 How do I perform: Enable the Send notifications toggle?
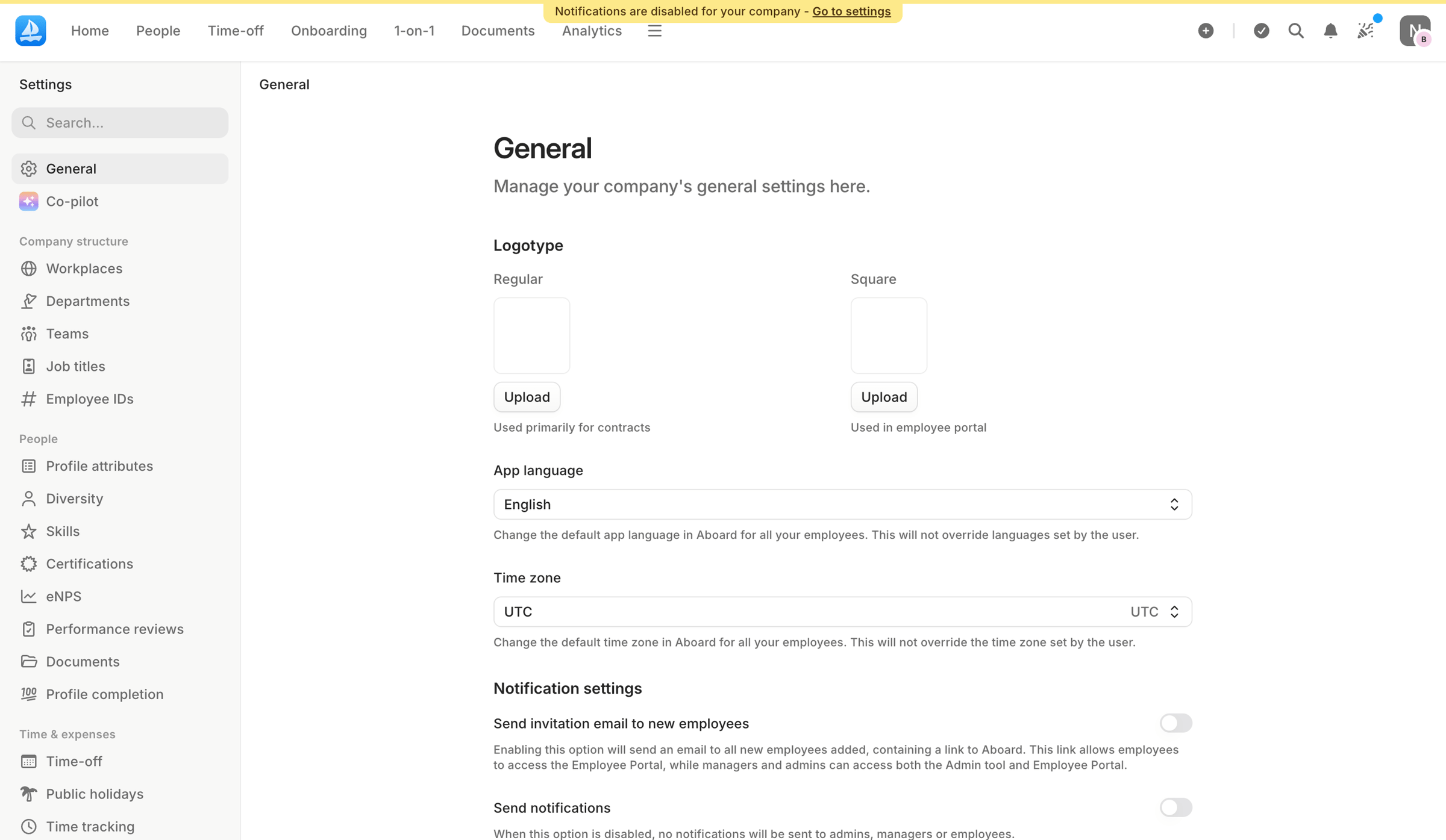(1175, 807)
